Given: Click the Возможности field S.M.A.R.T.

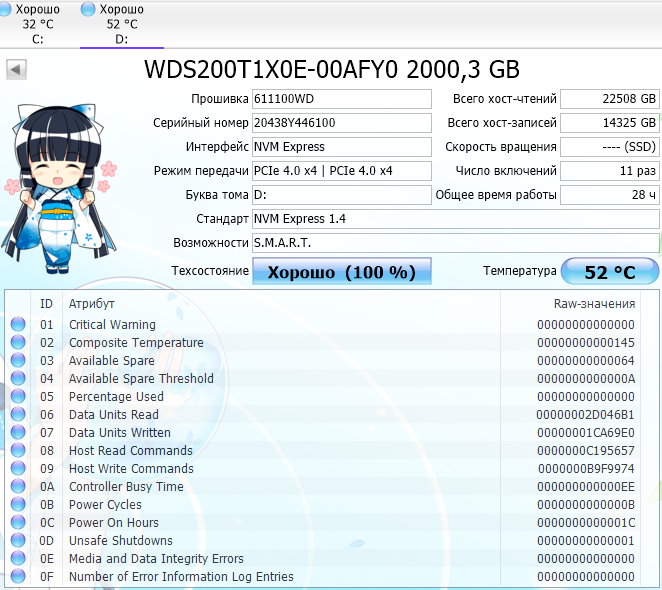Looking at the screenshot, I should tap(456, 243).
